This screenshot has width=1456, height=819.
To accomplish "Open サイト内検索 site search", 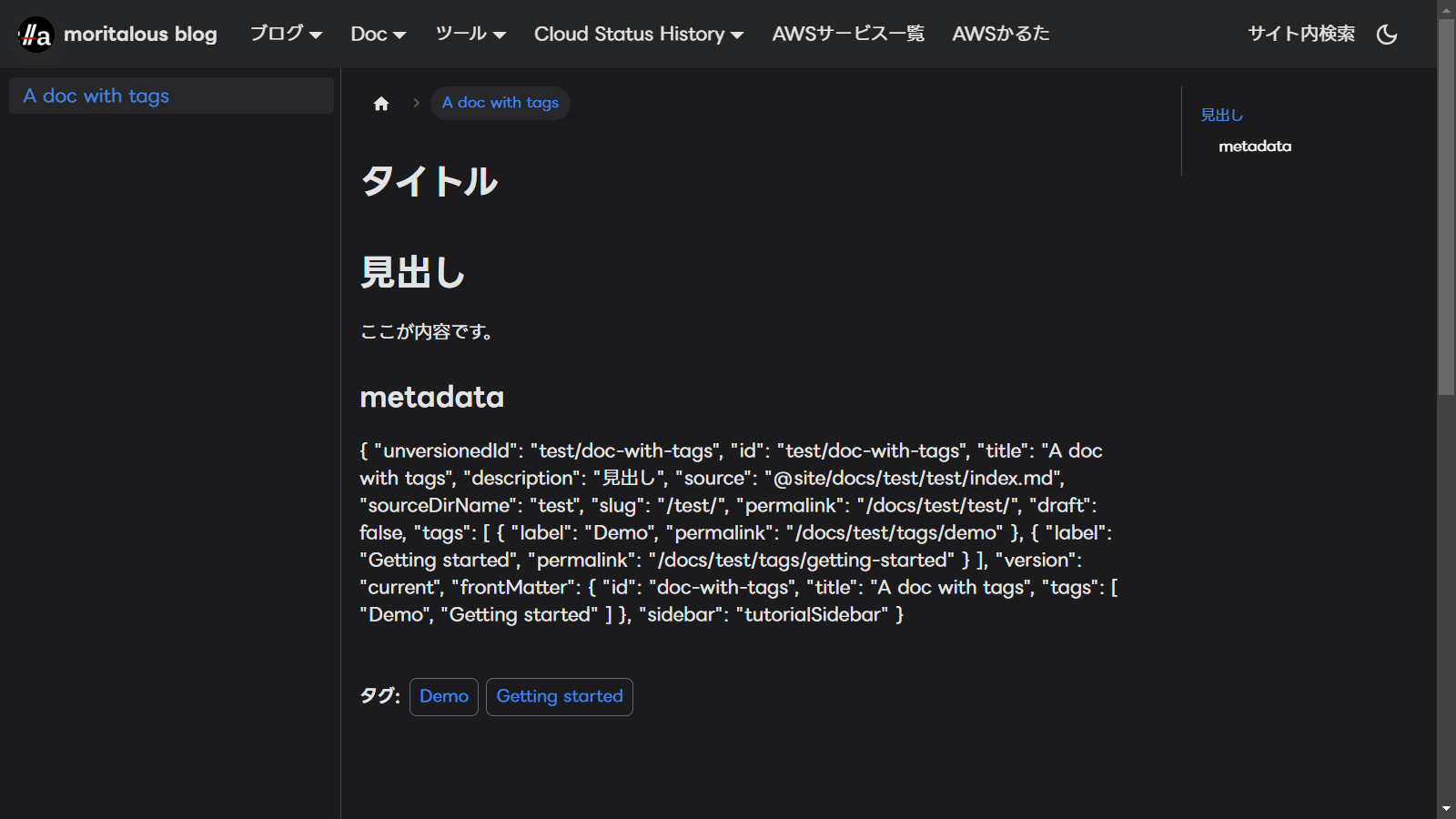I will point(1300,34).
